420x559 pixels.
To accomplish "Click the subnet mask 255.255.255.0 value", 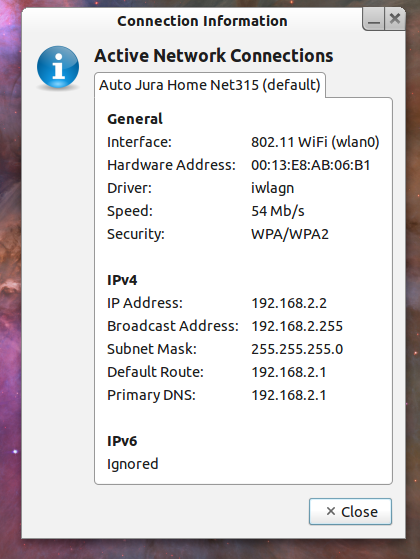I will (x=297, y=349).
